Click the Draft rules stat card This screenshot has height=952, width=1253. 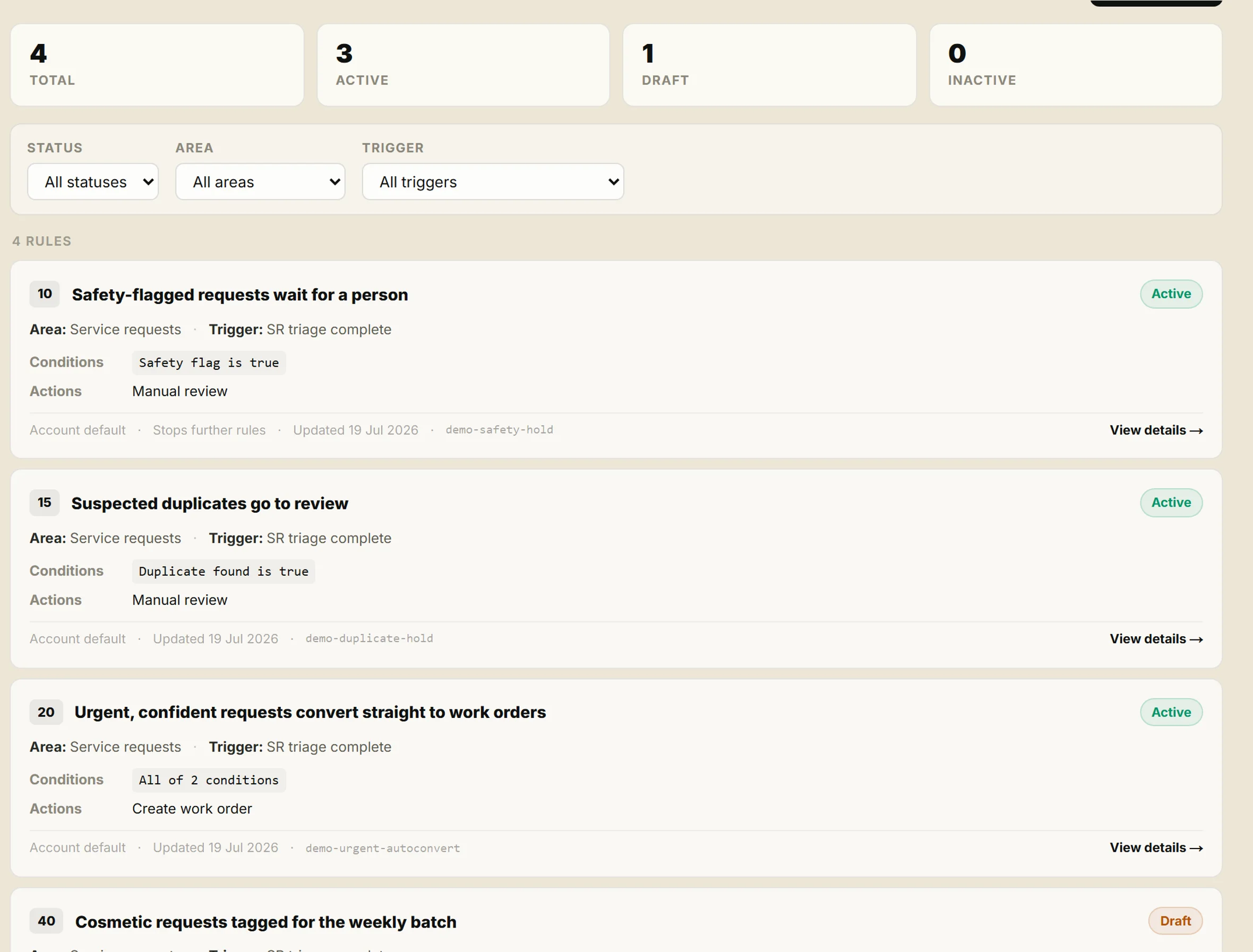769,65
